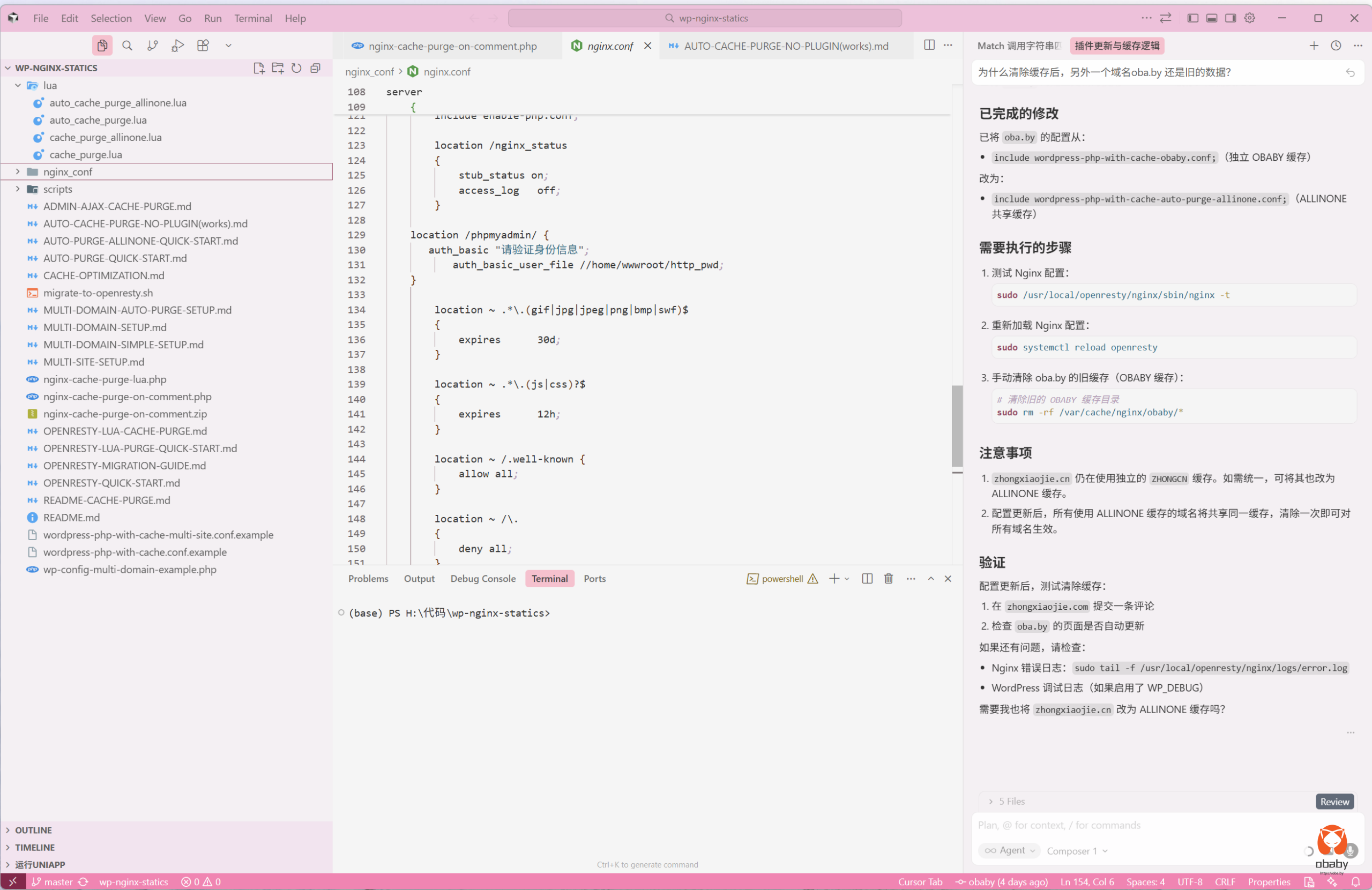Viewport: 1372px width, 890px height.
Task: Collapse all folders in explorer
Action: pos(315,68)
